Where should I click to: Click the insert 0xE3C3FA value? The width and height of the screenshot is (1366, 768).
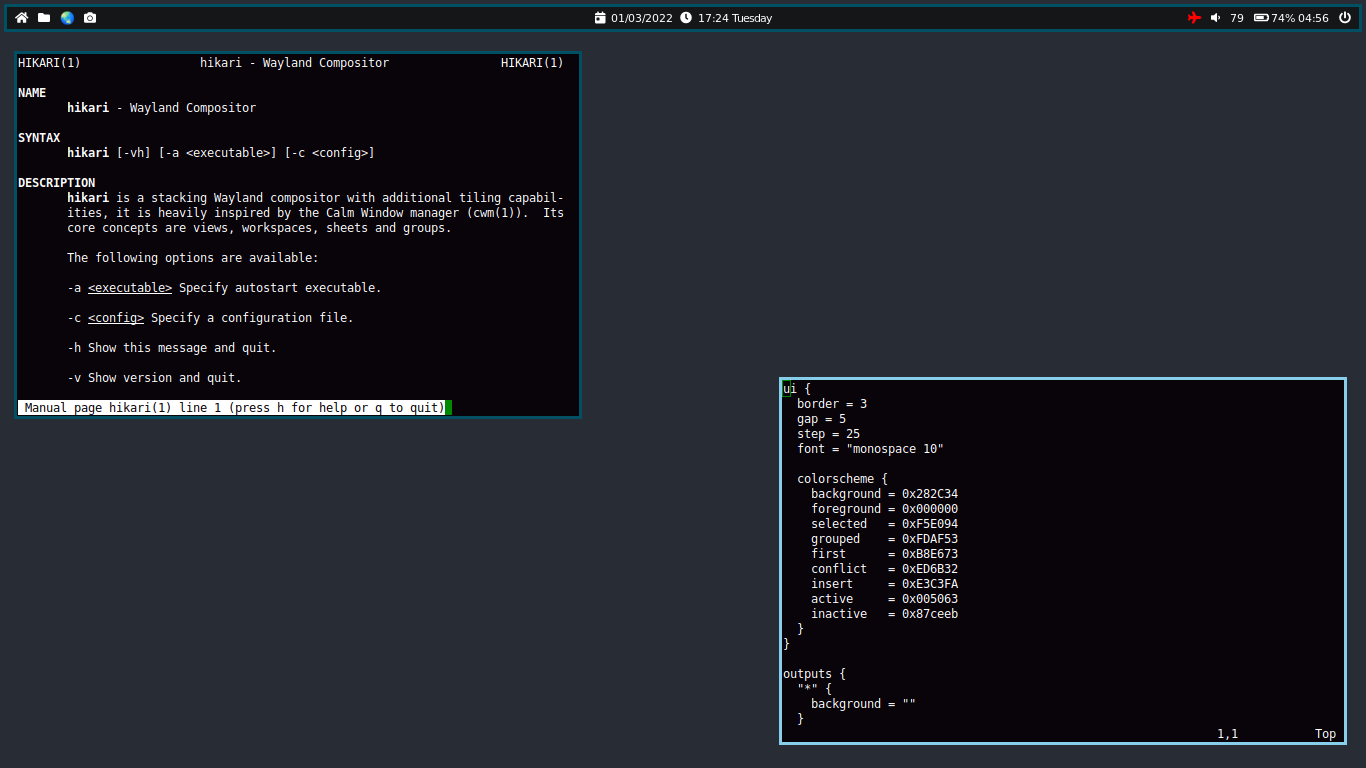pyautogui.click(x=930, y=584)
